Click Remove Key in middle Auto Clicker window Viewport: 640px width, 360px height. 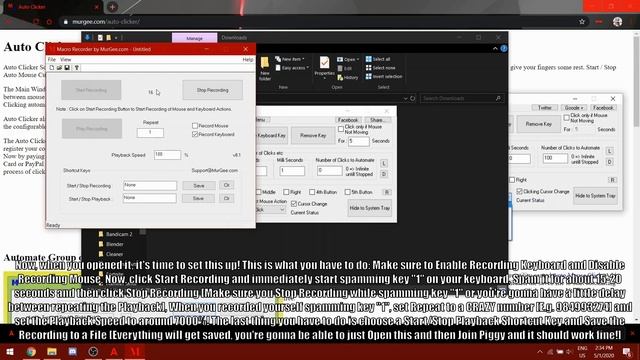tap(313, 136)
